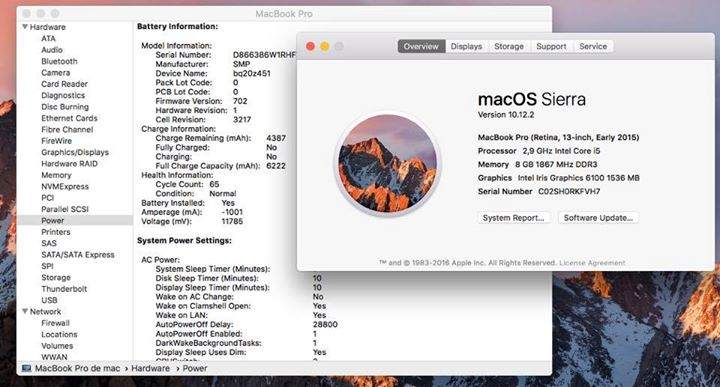Select Disc Burning in the sidebar

pyautogui.click(x=65, y=107)
